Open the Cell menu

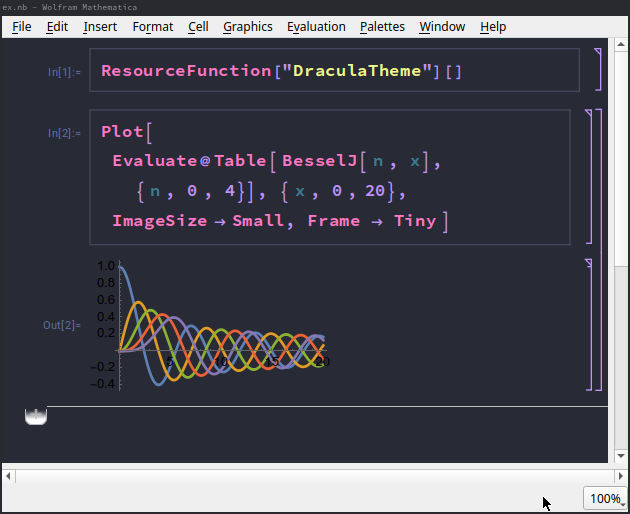pyautogui.click(x=198, y=27)
